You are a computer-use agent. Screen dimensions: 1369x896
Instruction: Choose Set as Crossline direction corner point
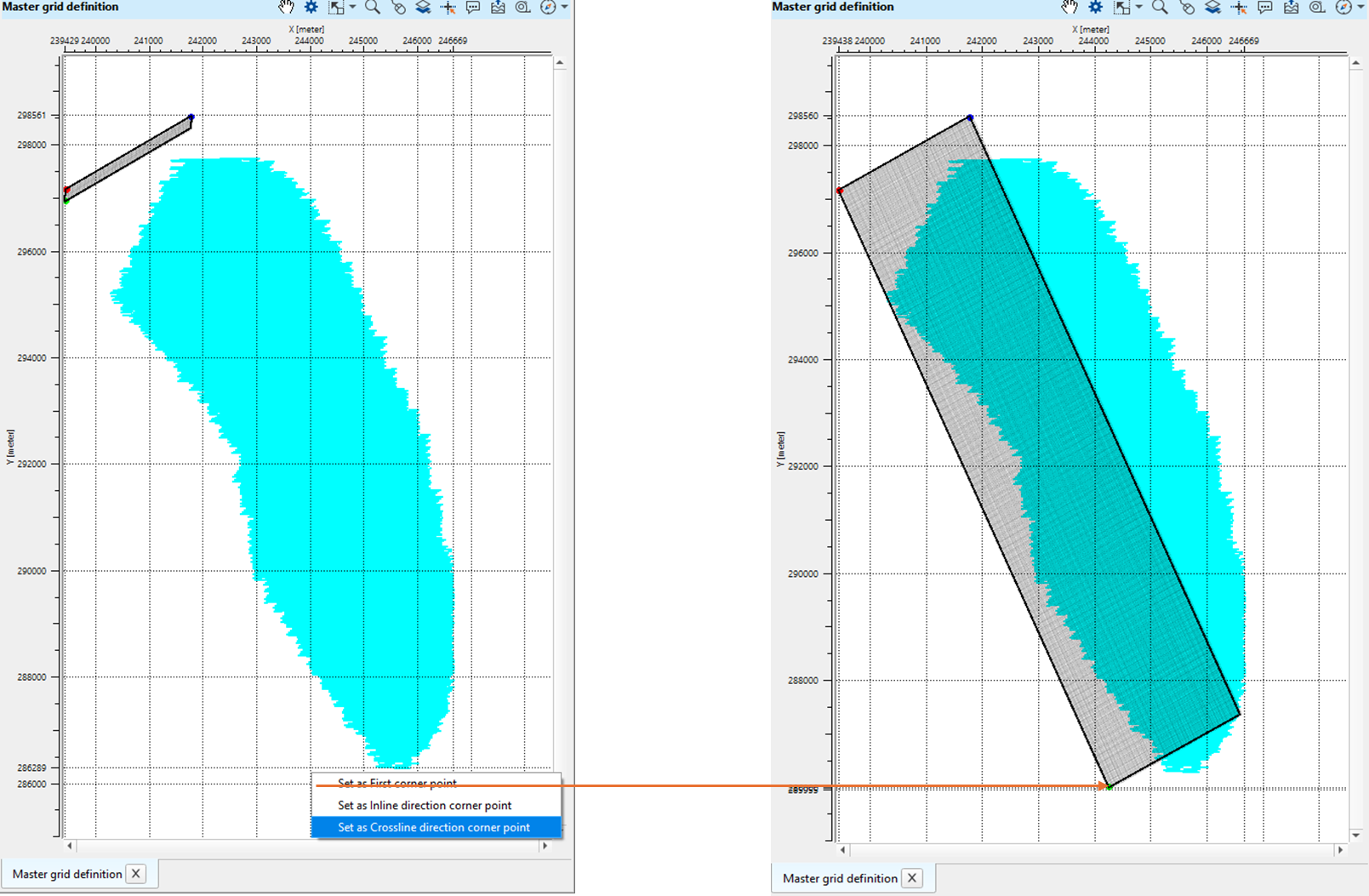(x=434, y=827)
